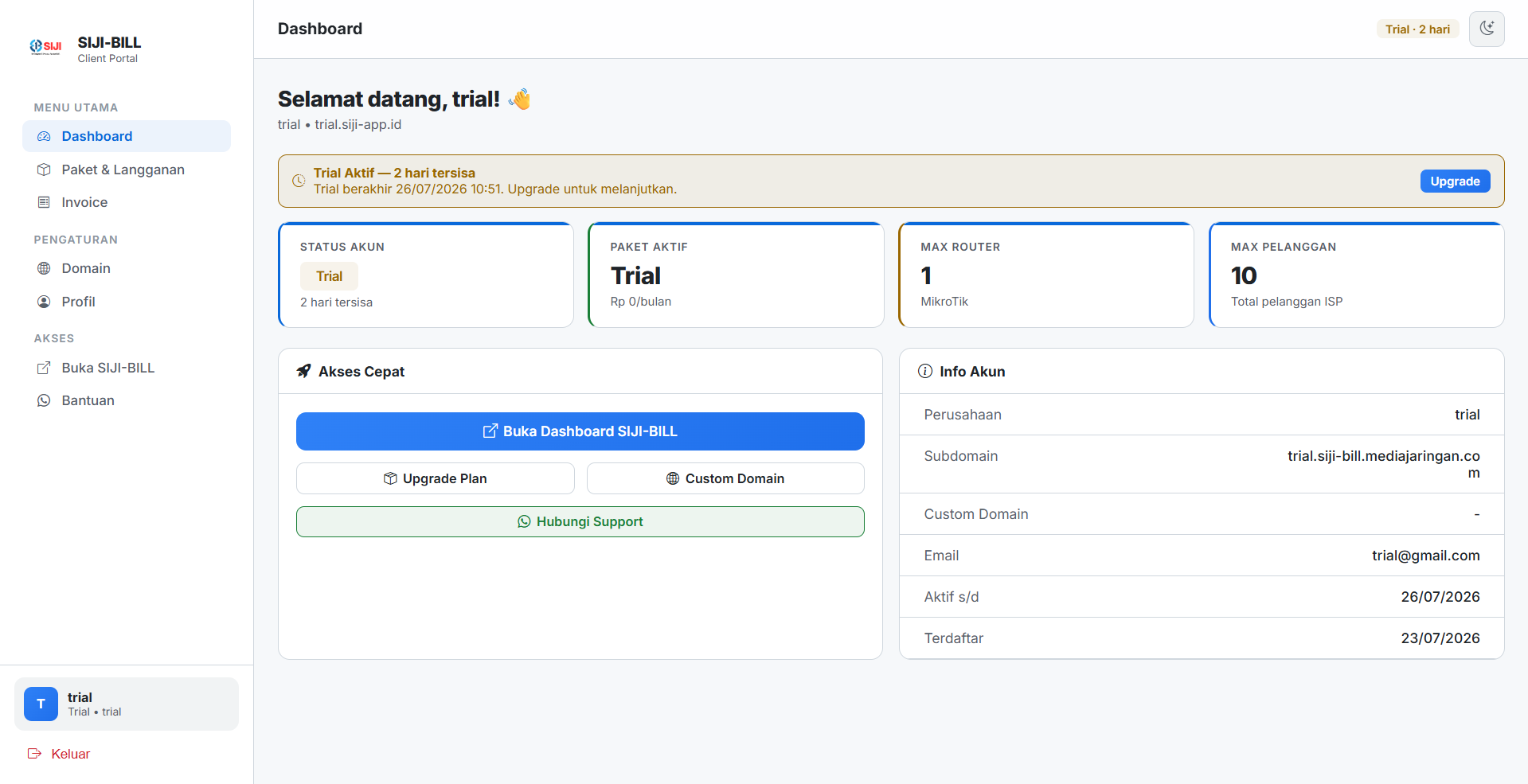Viewport: 1528px width, 784px height.
Task: Click the "trial • trial.siji-app.id" subtitle
Action: click(339, 124)
